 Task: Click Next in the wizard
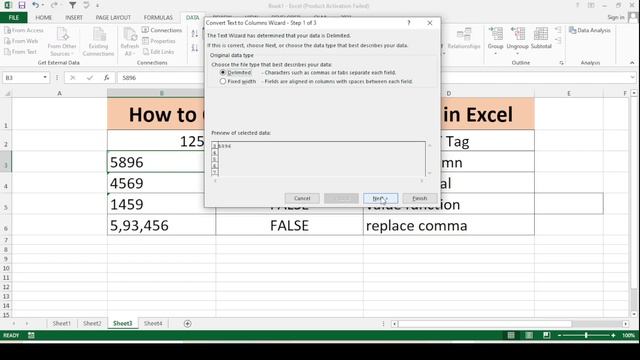[x=380, y=198]
